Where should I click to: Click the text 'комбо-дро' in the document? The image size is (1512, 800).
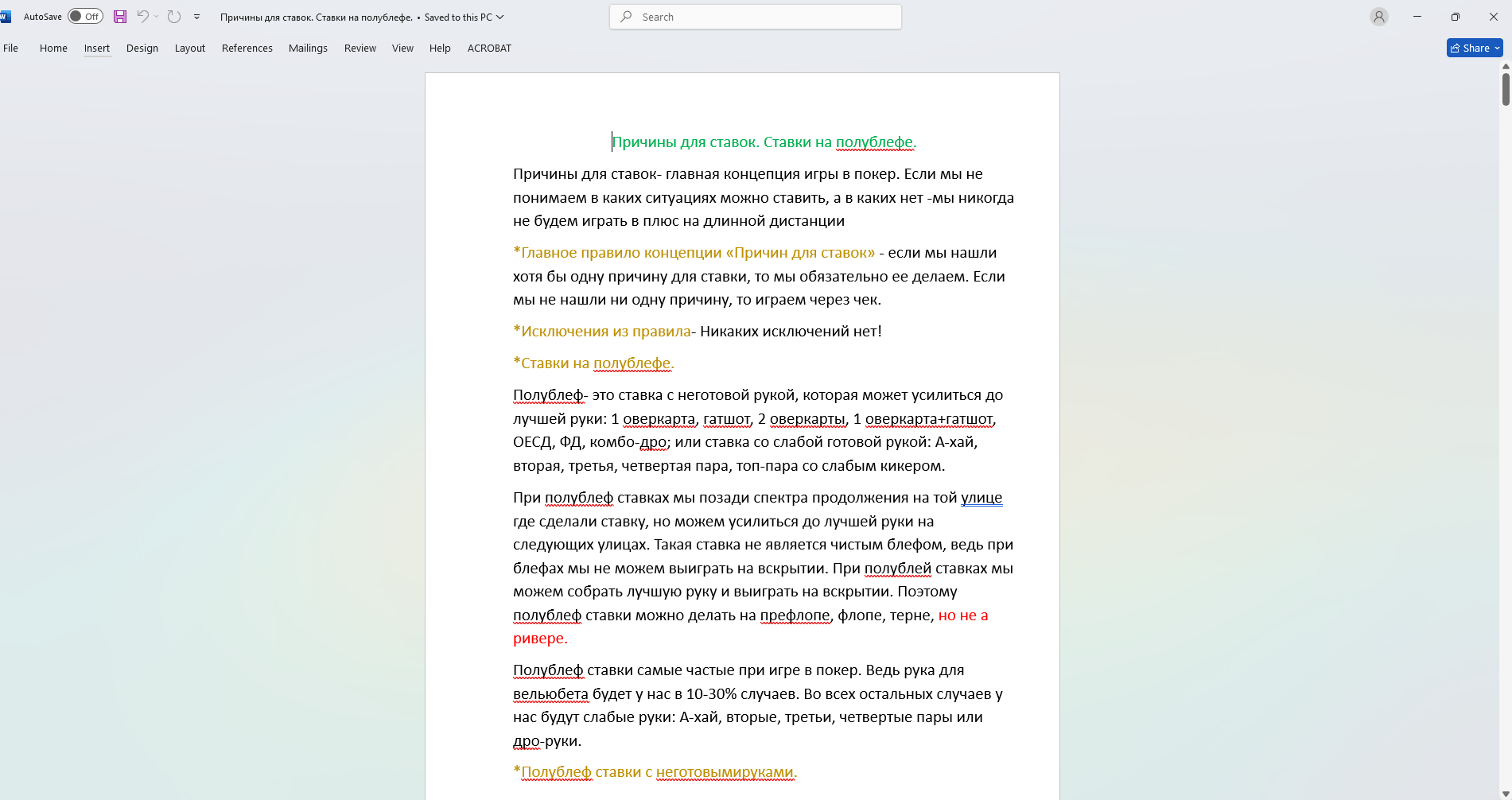pyautogui.click(x=628, y=442)
